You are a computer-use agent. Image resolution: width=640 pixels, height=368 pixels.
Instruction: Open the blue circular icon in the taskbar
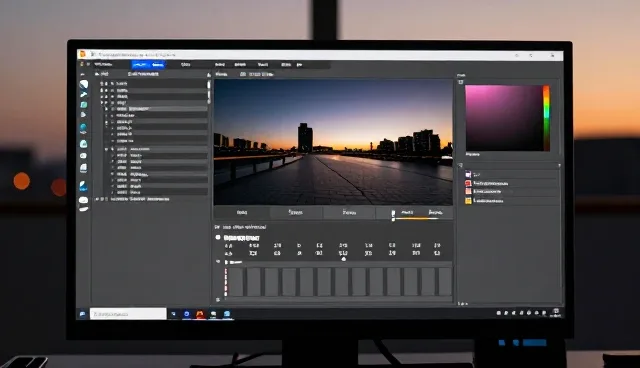[x=187, y=314]
